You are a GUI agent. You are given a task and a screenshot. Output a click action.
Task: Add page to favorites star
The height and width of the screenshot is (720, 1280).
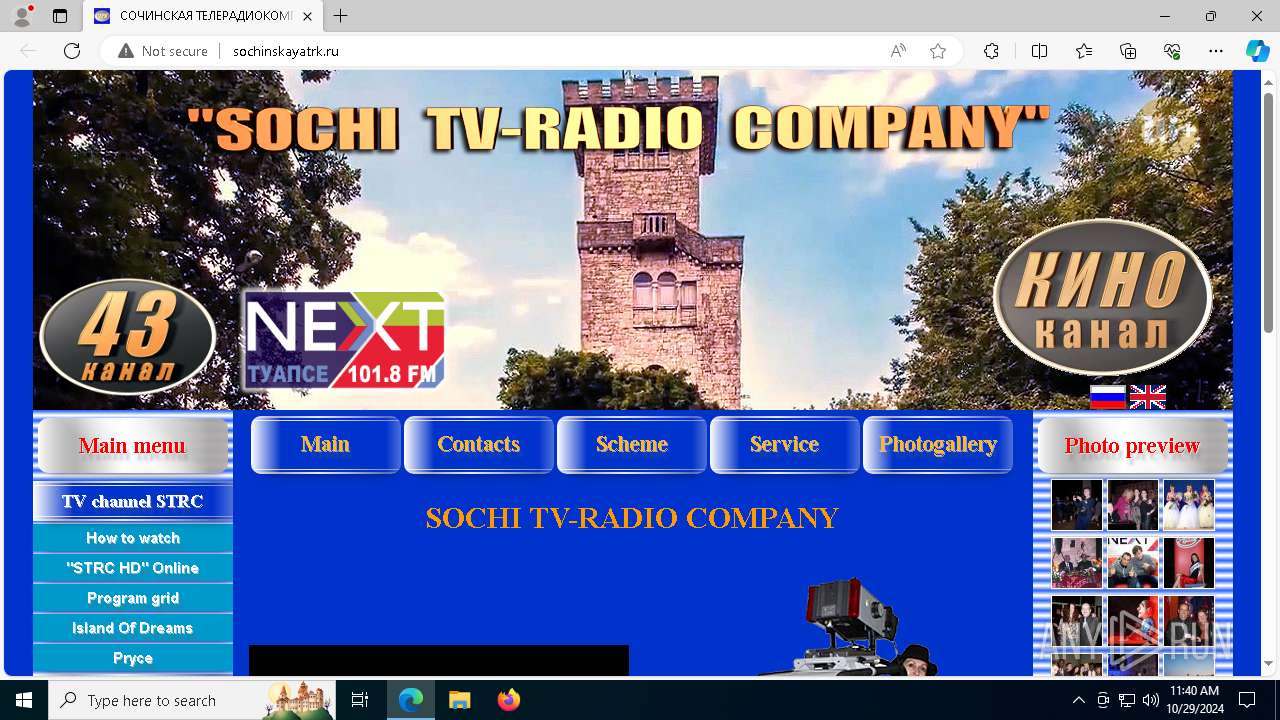938,51
